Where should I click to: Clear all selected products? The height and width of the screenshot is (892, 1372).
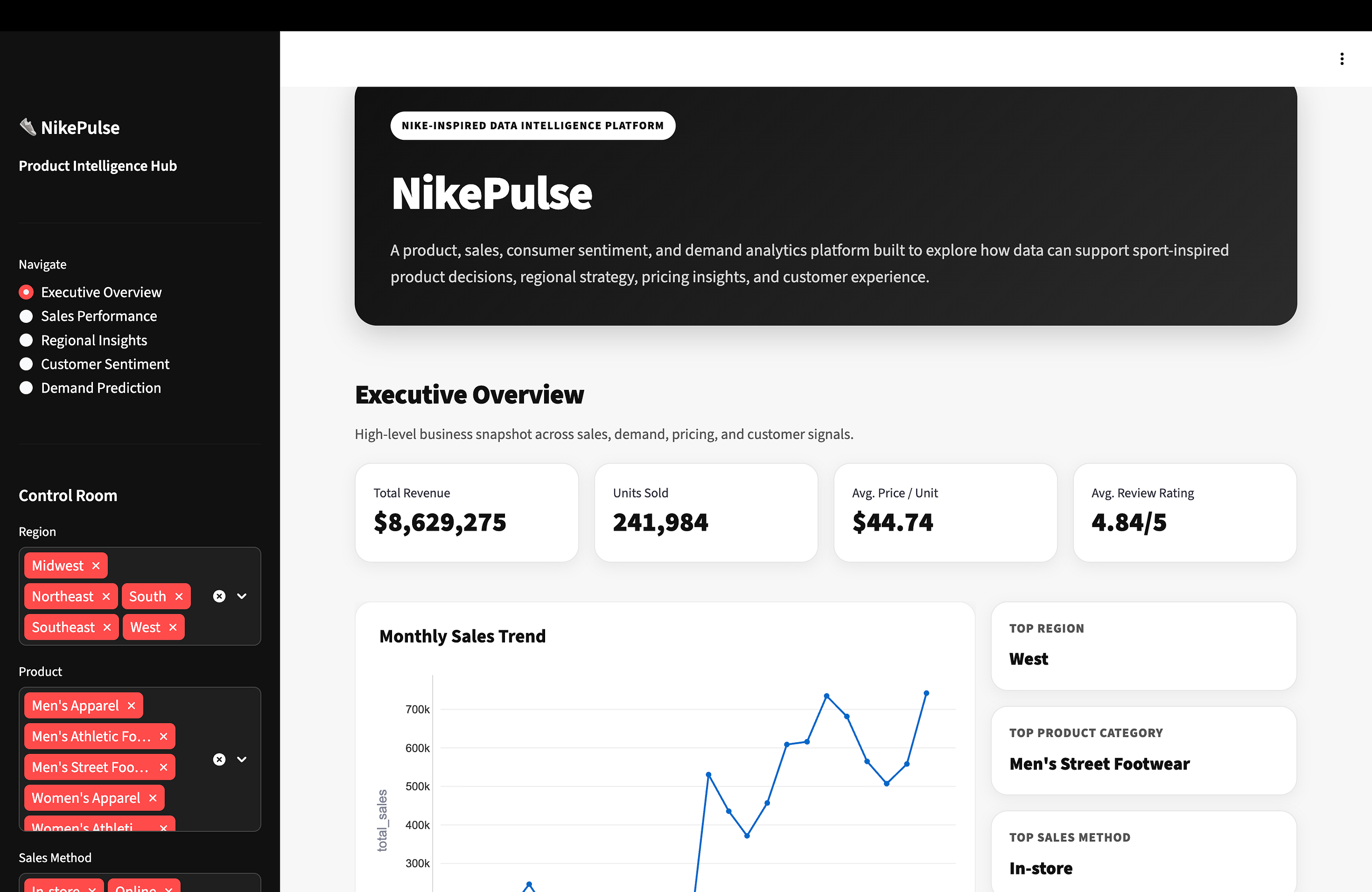[x=219, y=760]
